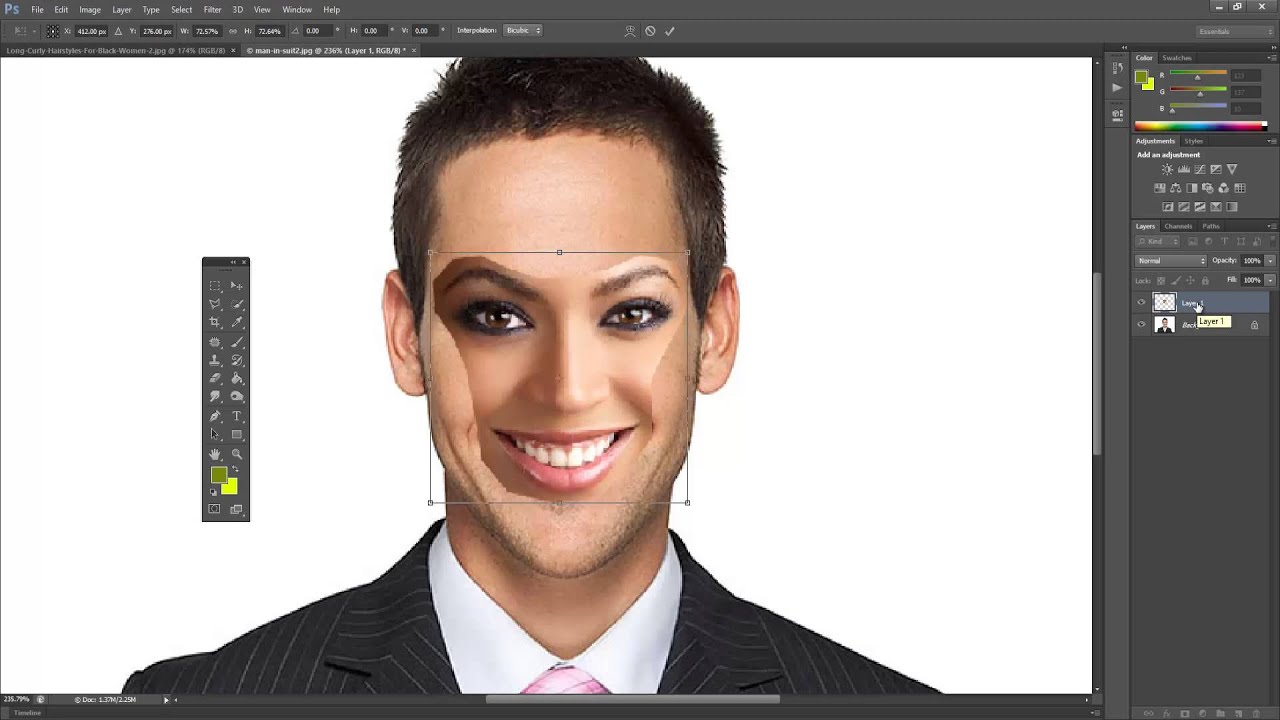Commit the transform with checkmark
This screenshot has width=1280, height=720.
(x=670, y=31)
